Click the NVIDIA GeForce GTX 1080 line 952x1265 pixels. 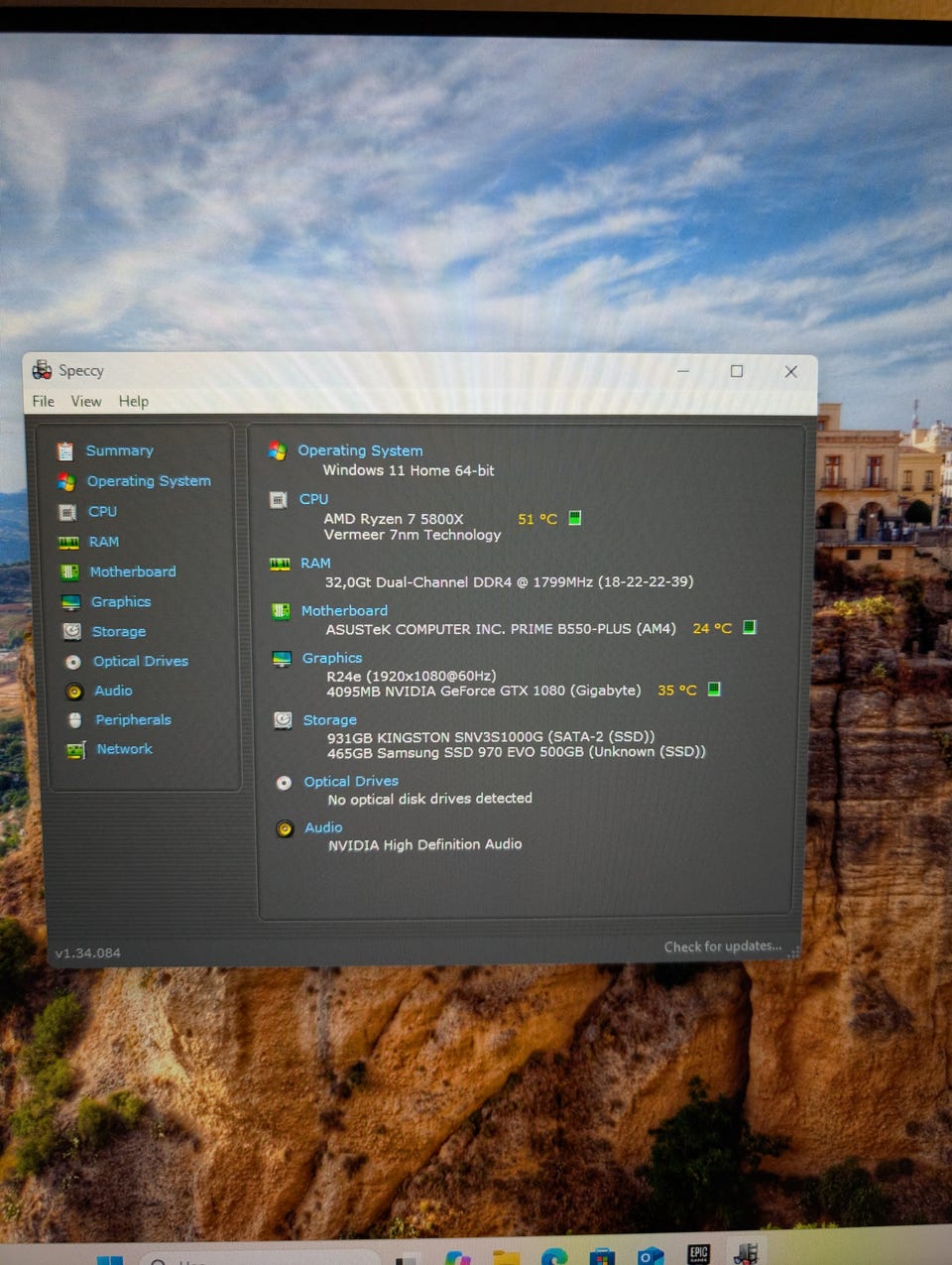(x=484, y=690)
